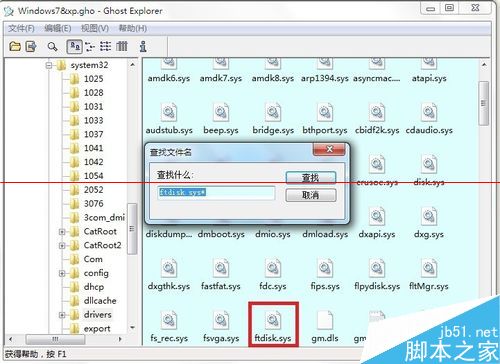This screenshot has height=364, width=500.
Task: Click the tree pane vertical scrollbar thumb
Action: 132,229
